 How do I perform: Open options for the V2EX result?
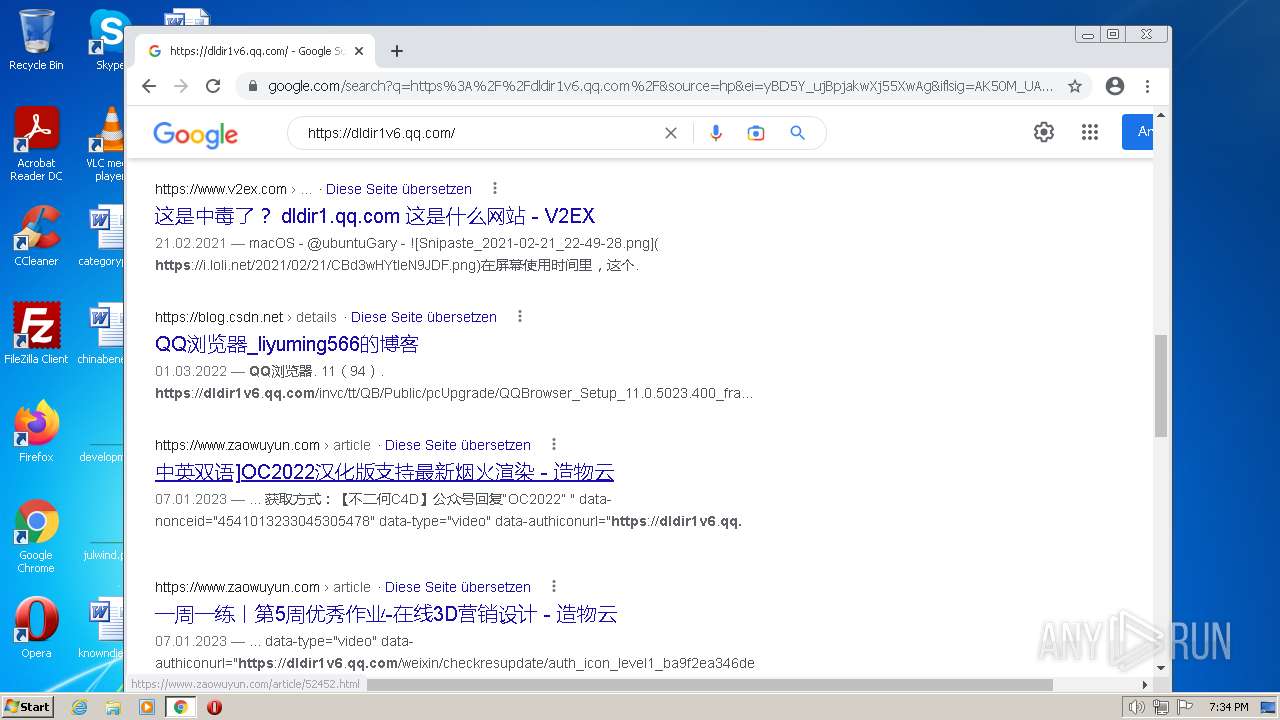494,188
